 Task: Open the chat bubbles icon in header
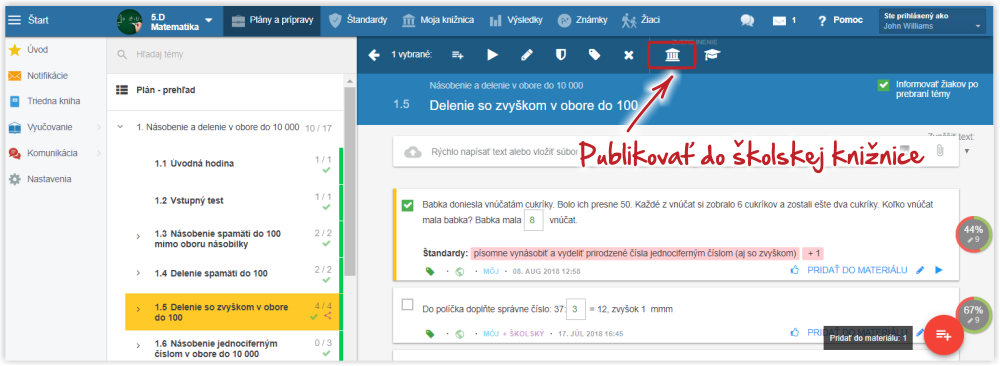(747, 20)
